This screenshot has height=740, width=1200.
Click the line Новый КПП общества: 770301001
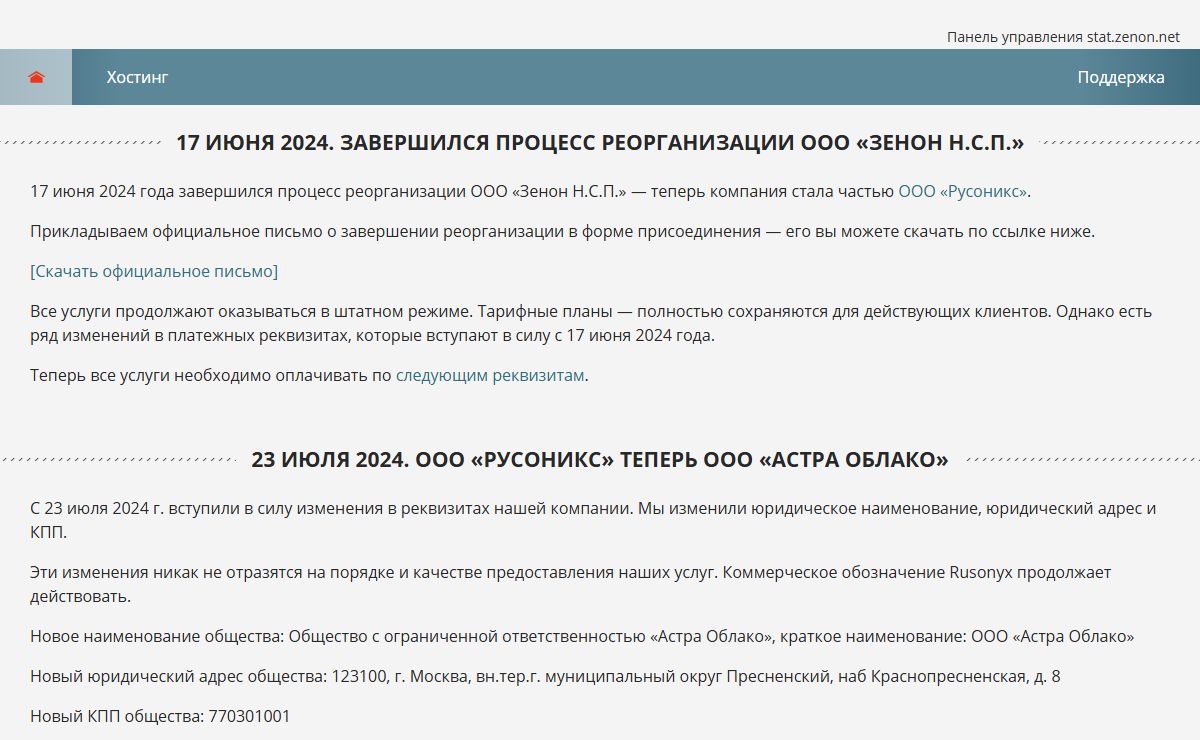[160, 716]
